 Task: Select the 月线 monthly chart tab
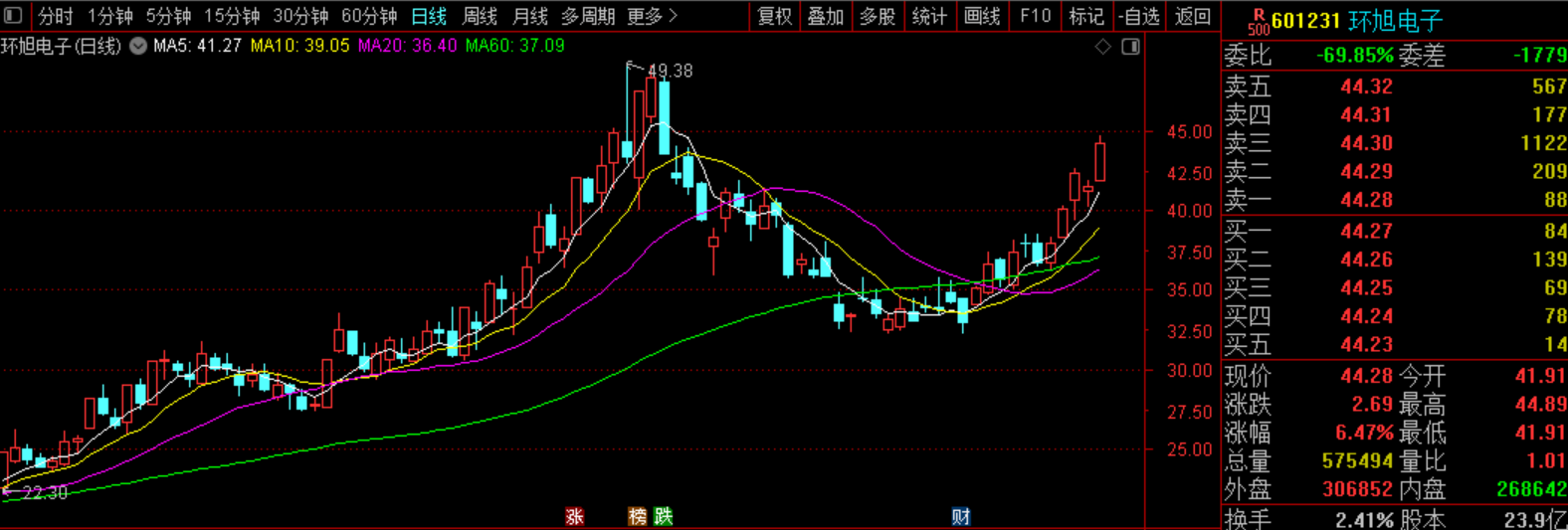tap(529, 16)
